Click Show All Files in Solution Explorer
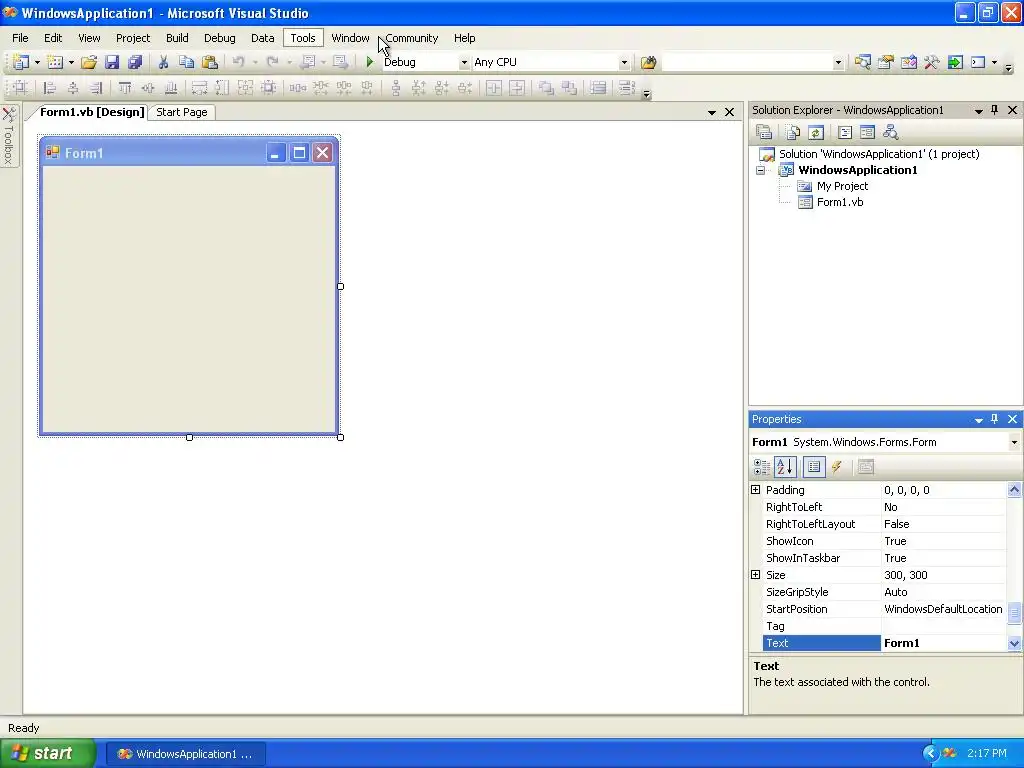The image size is (1024, 768). coord(793,133)
